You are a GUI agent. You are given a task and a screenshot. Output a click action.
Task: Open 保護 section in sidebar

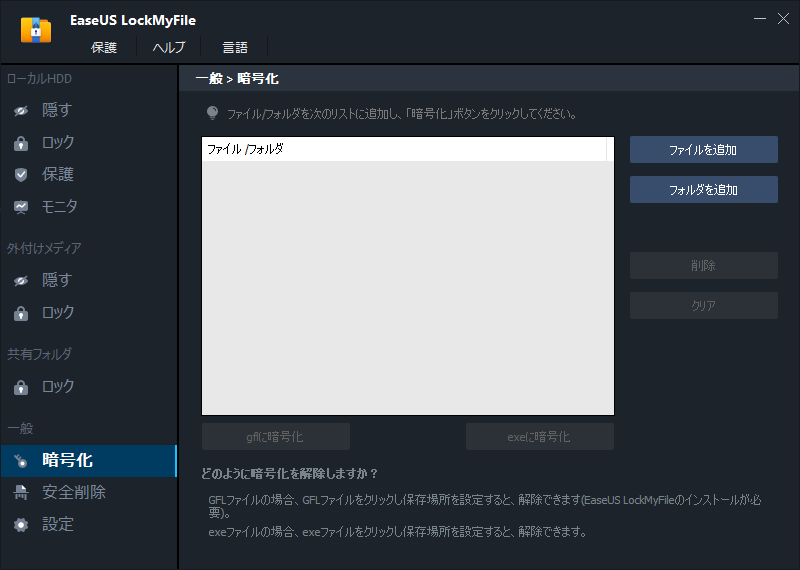coord(89,175)
